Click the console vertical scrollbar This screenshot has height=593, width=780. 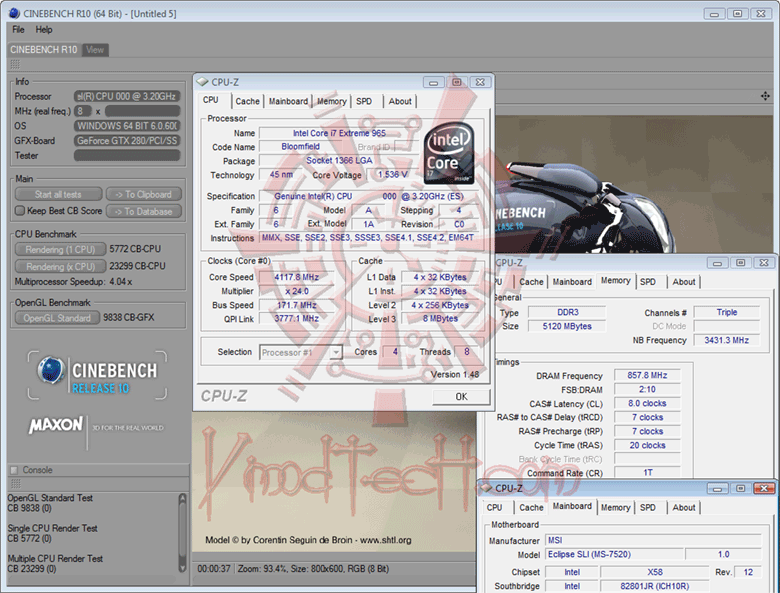183,533
